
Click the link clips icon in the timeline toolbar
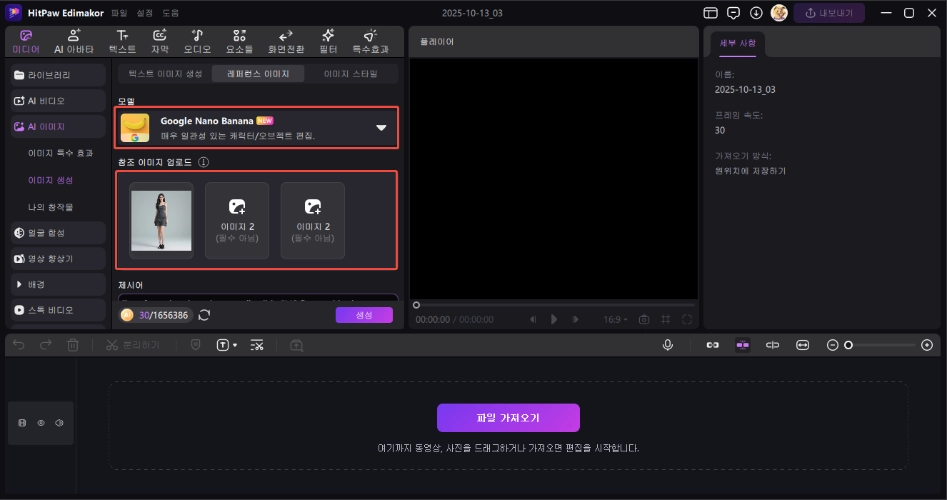point(713,345)
